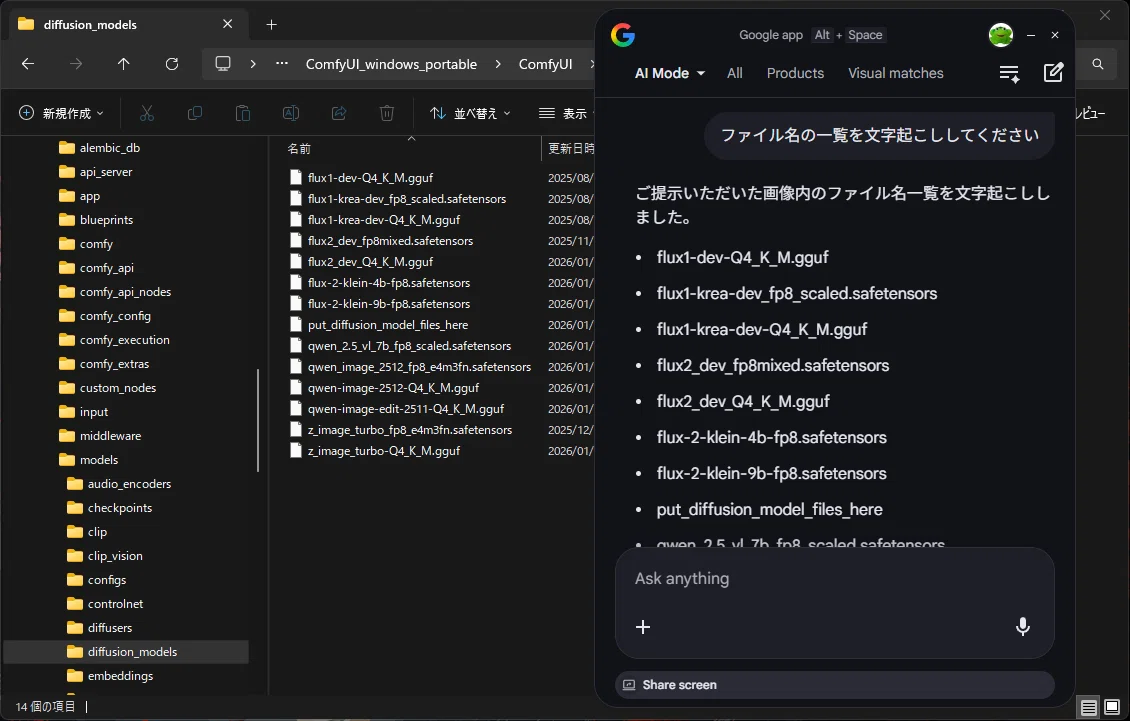
Task: Click the Paste clipboard icon in toolbar
Action: [x=243, y=113]
